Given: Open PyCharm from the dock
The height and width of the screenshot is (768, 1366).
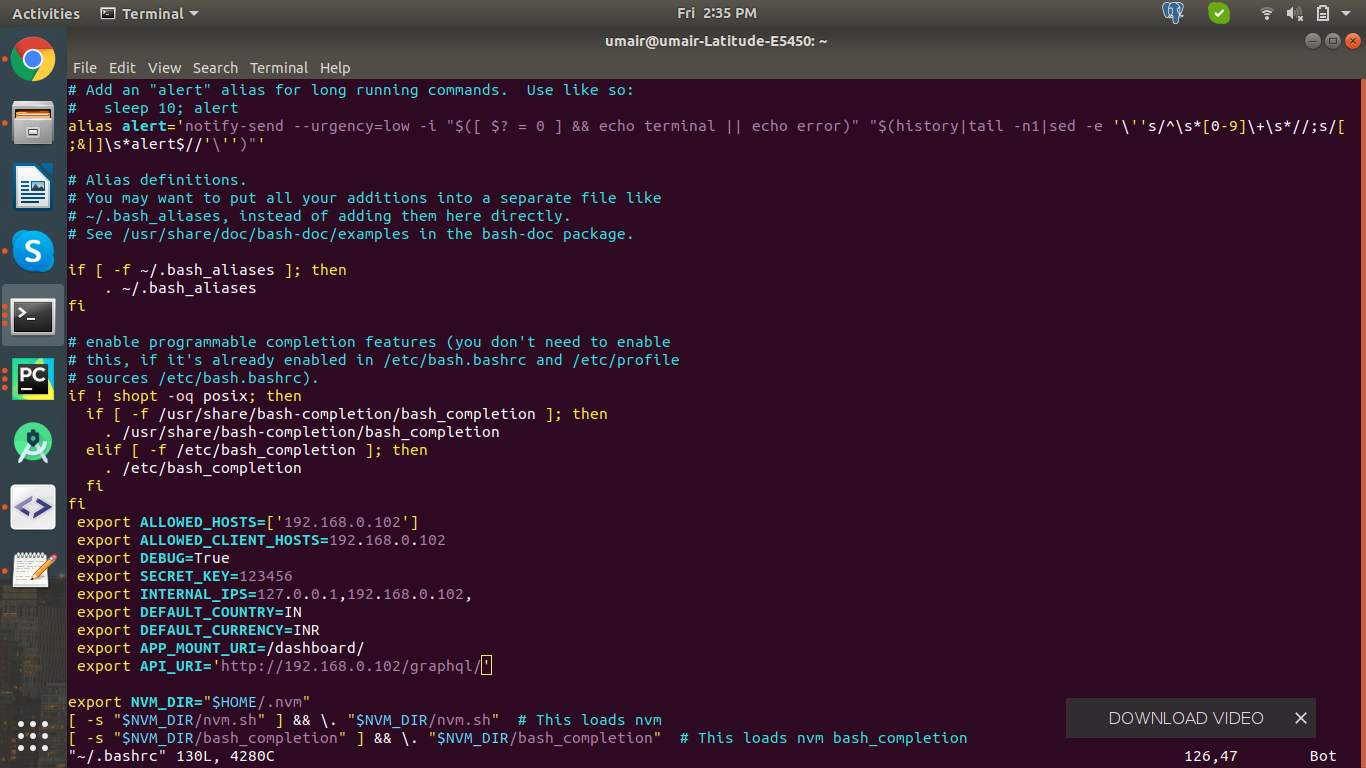Looking at the screenshot, I should coord(33,379).
